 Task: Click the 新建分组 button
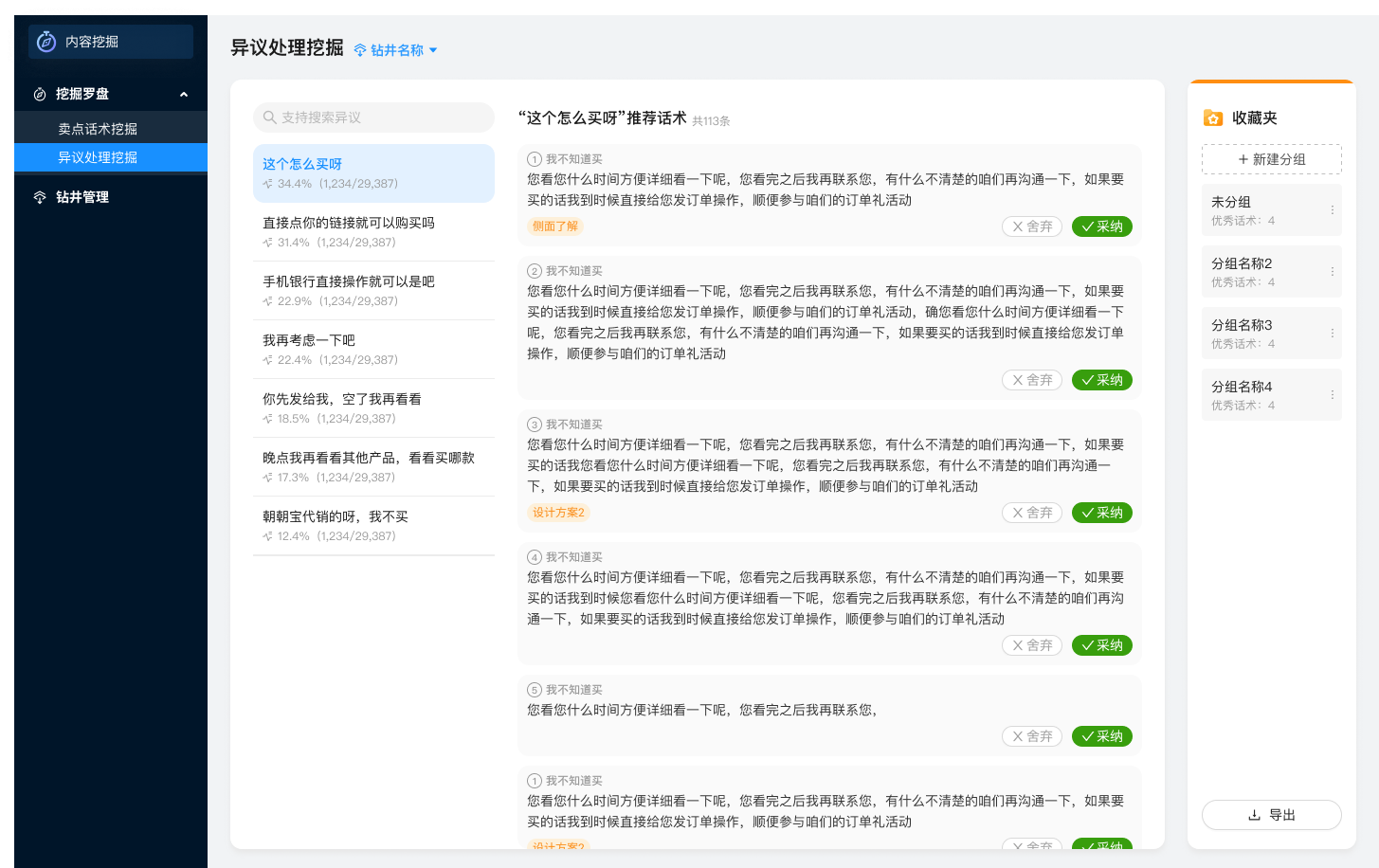[x=1272, y=158]
